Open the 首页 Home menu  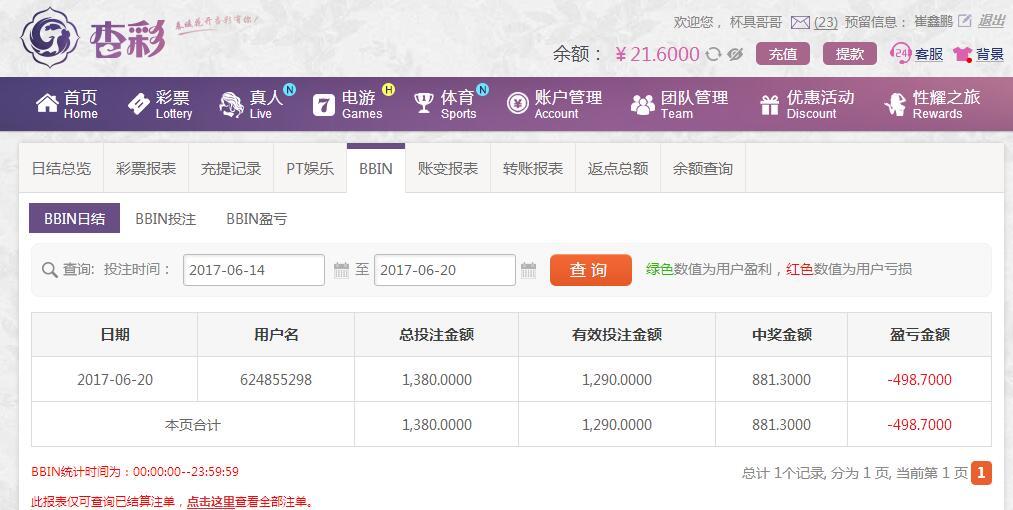click(x=67, y=104)
